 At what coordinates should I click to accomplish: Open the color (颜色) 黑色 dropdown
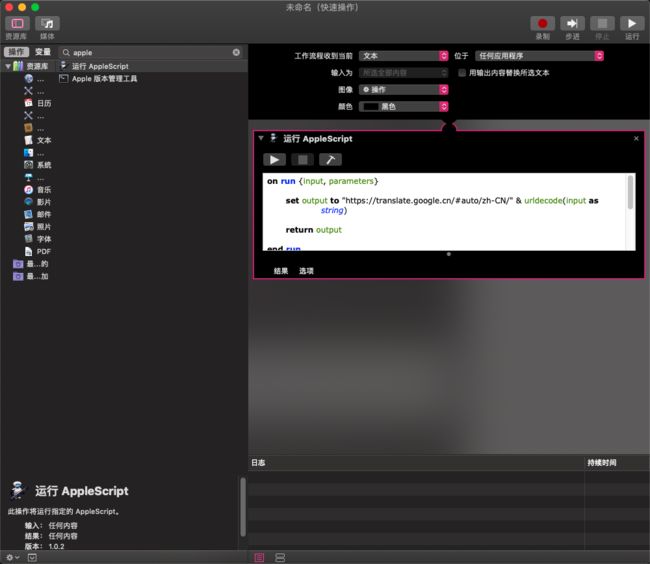point(403,107)
